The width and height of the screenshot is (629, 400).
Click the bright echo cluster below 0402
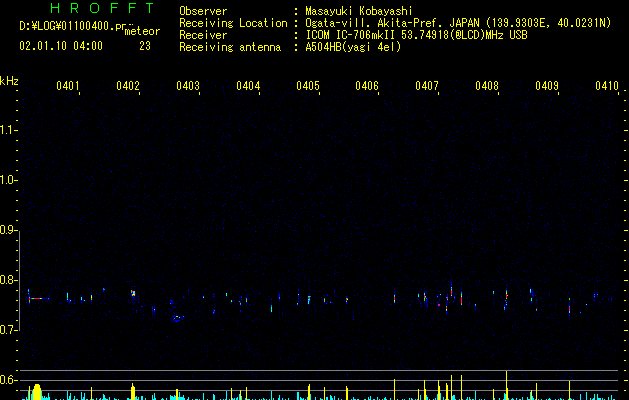click(133, 293)
